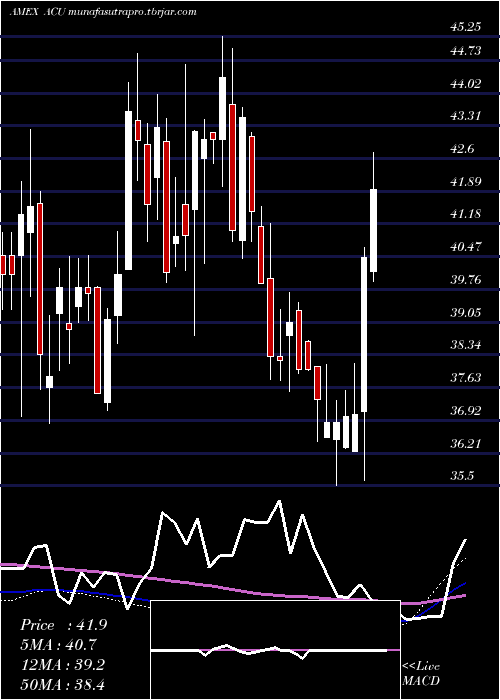
Task: Select the 42.6 price axis label
Action: 462,149
